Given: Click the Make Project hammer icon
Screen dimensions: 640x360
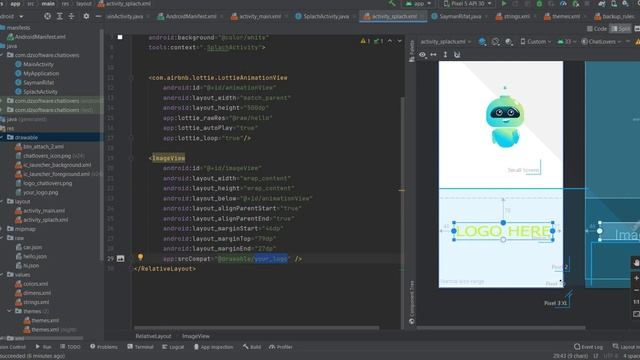Looking at the screenshot, I should click(392, 4).
